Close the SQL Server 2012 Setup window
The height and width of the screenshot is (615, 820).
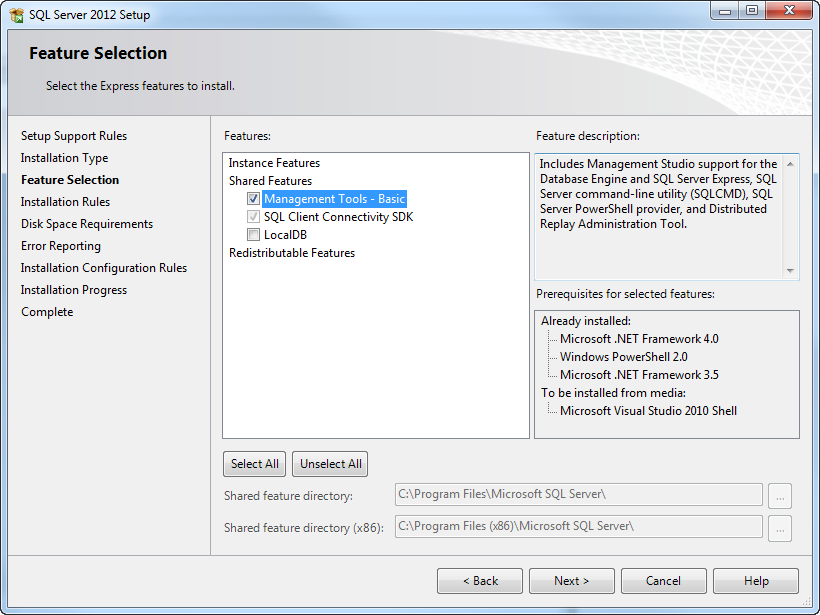pos(790,11)
